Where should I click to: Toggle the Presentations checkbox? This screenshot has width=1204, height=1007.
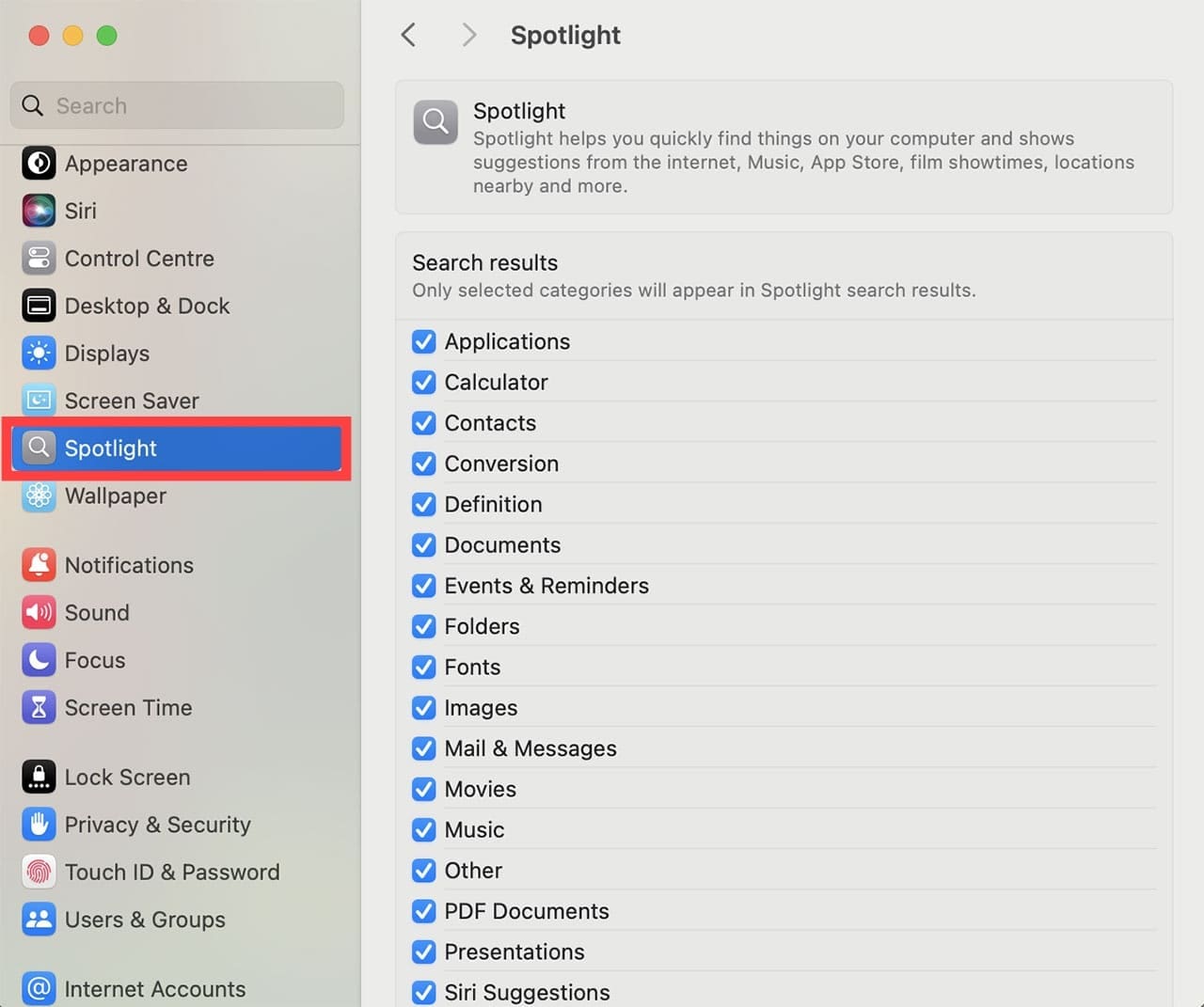coord(424,952)
